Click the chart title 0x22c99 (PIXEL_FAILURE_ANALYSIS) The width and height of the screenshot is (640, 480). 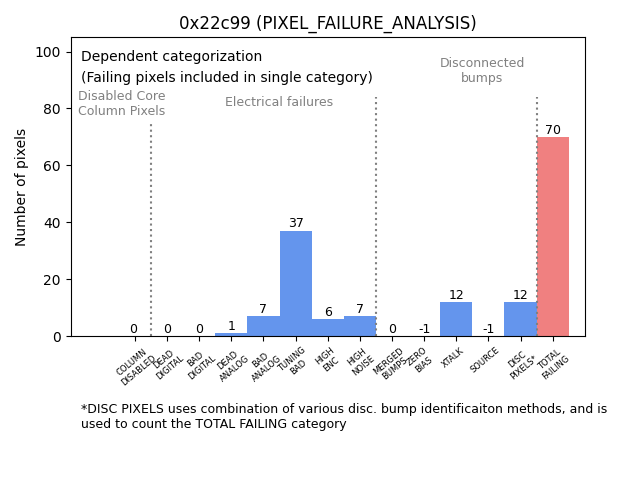(x=327, y=23)
